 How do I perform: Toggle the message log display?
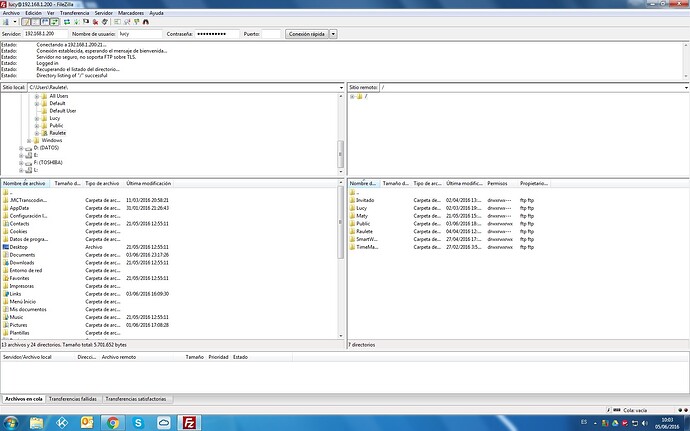coord(26,22)
